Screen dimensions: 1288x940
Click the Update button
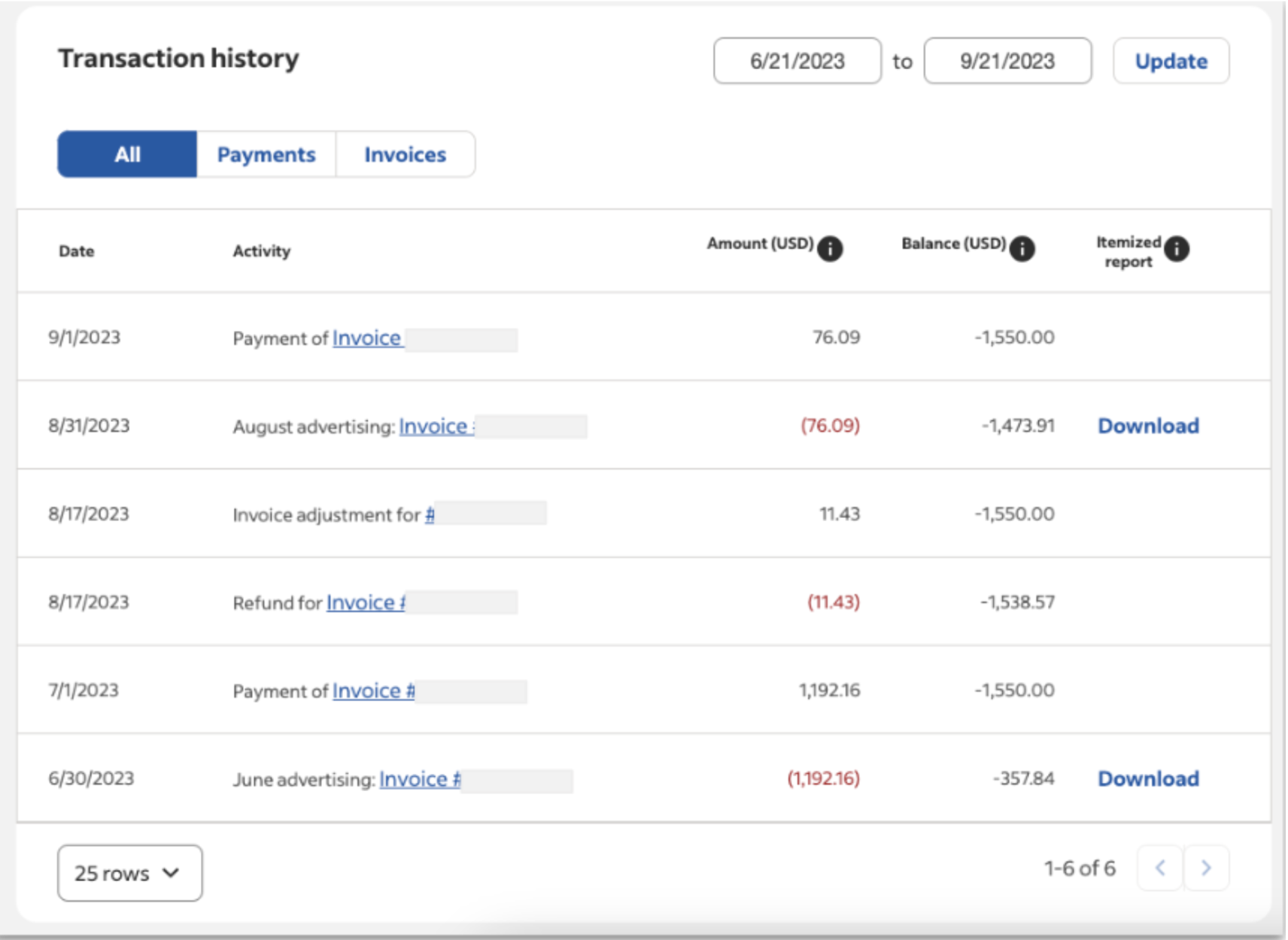click(x=1171, y=61)
